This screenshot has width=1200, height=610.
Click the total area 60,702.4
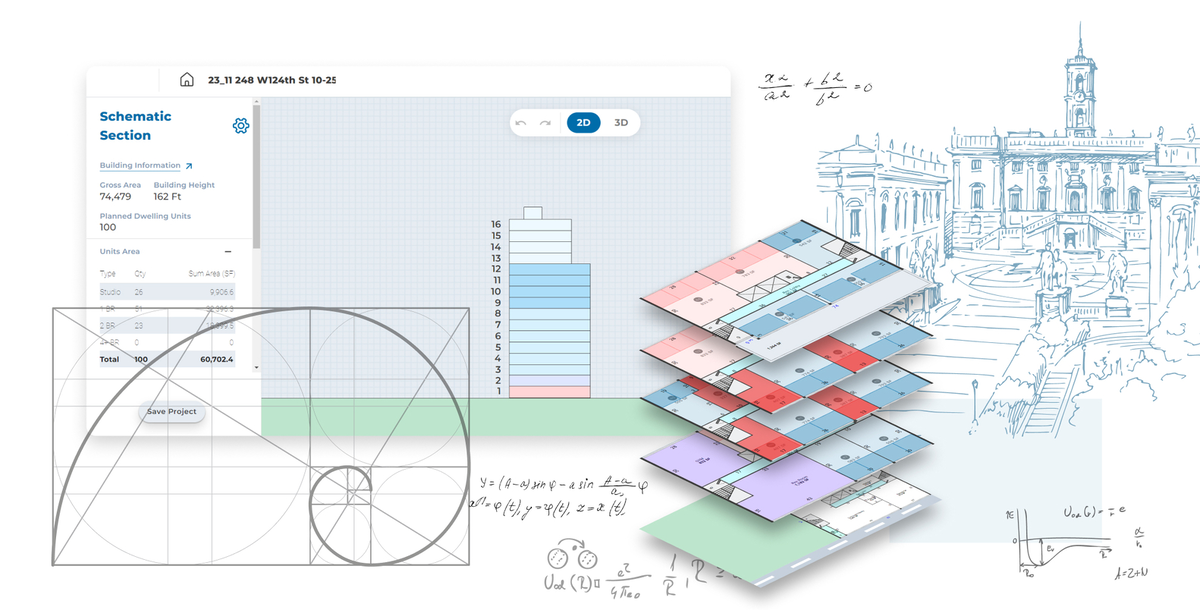point(216,359)
